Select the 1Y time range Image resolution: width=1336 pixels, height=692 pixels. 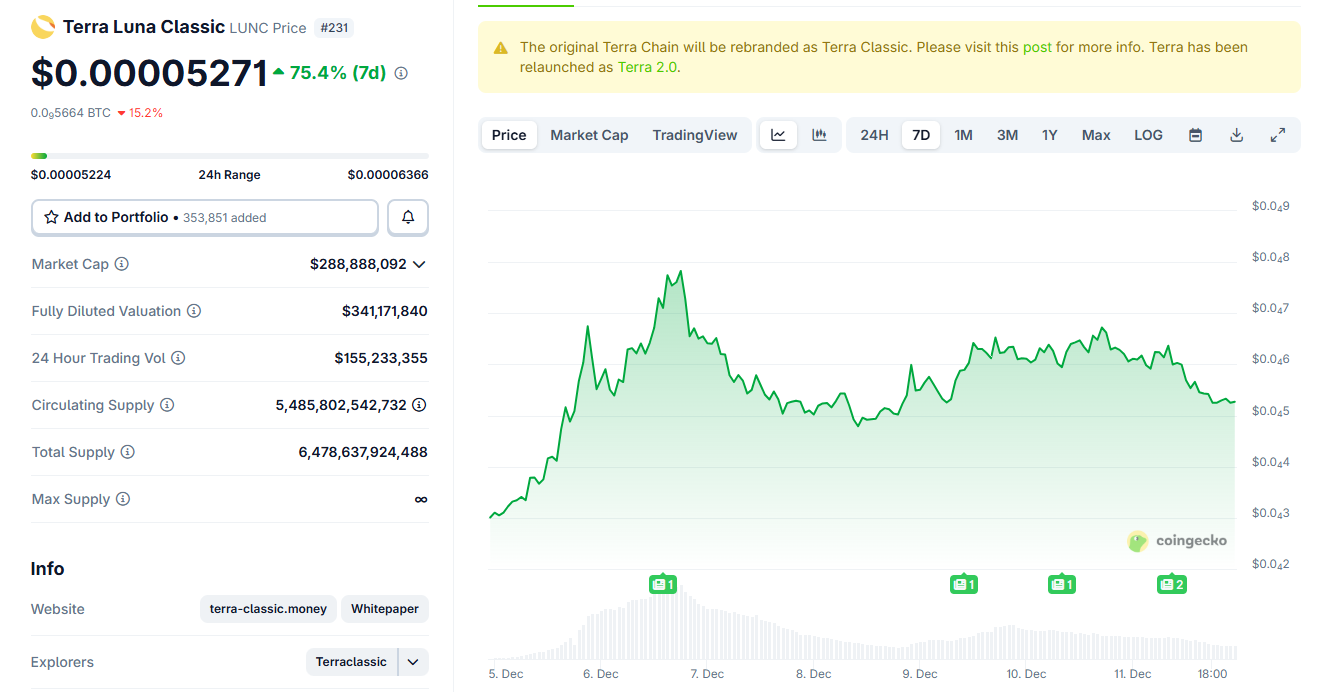coord(1049,135)
